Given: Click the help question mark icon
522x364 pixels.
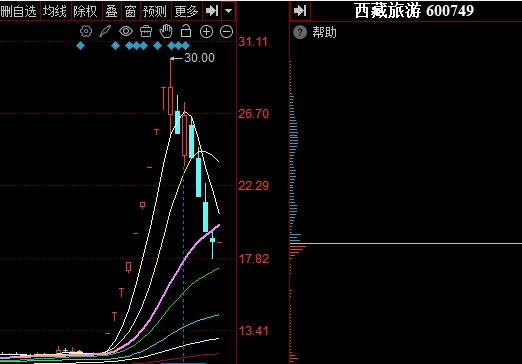Looking at the screenshot, I should point(300,32).
